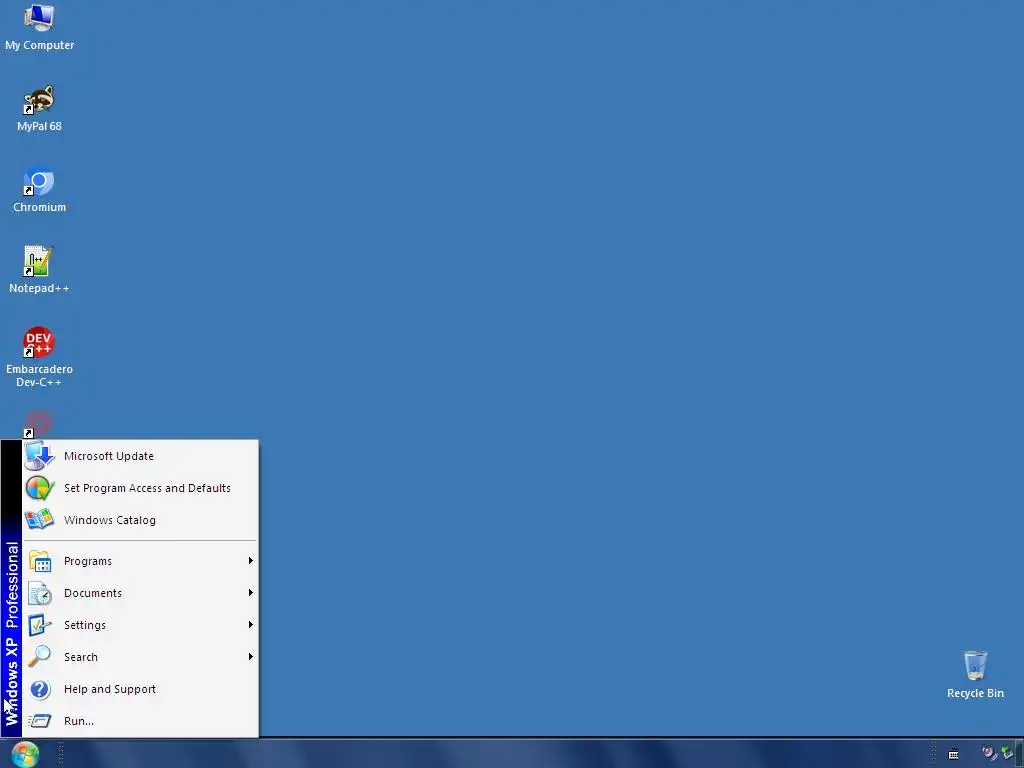Click the Windows Catalog icon in the Start menu
The height and width of the screenshot is (768, 1024).
click(x=39, y=519)
